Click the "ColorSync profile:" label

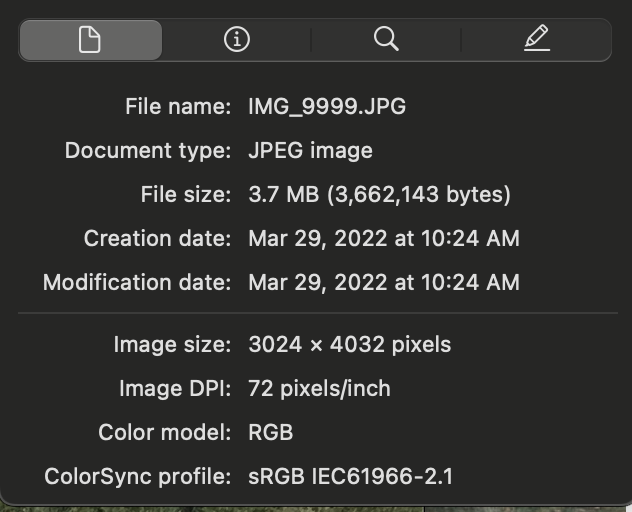[x=138, y=477]
